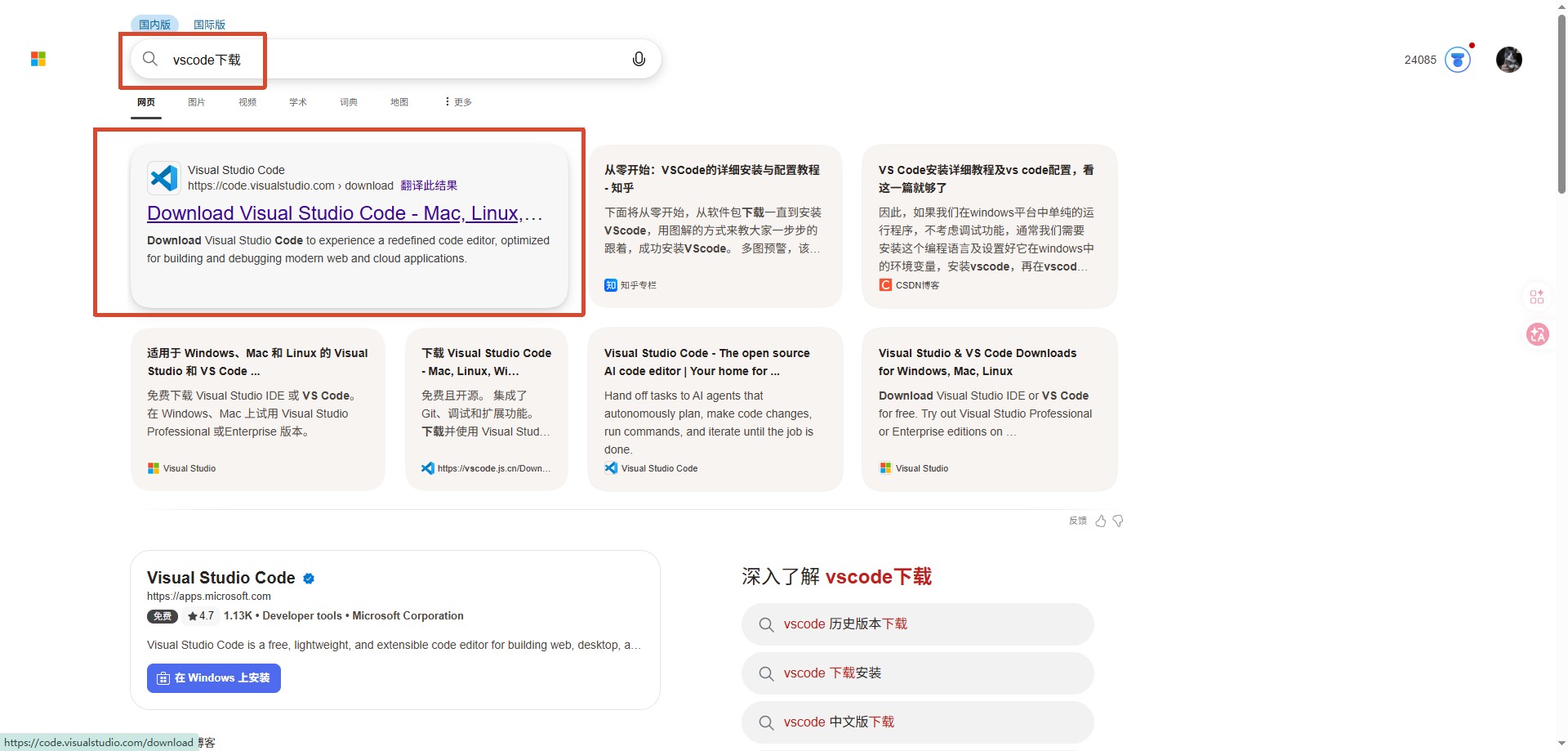The width and height of the screenshot is (1568, 751).
Task: Click the 反馈 feedback label
Action: point(1078,521)
